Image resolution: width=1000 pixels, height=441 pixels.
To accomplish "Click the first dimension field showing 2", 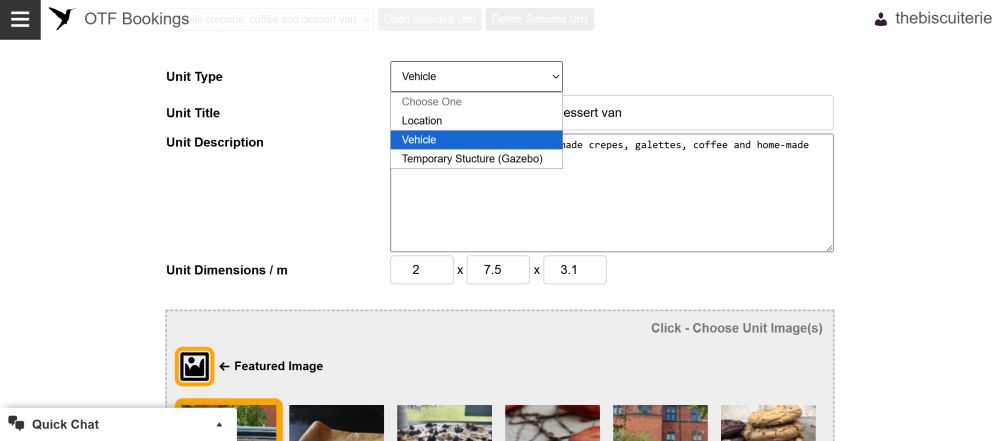I will click(422, 270).
